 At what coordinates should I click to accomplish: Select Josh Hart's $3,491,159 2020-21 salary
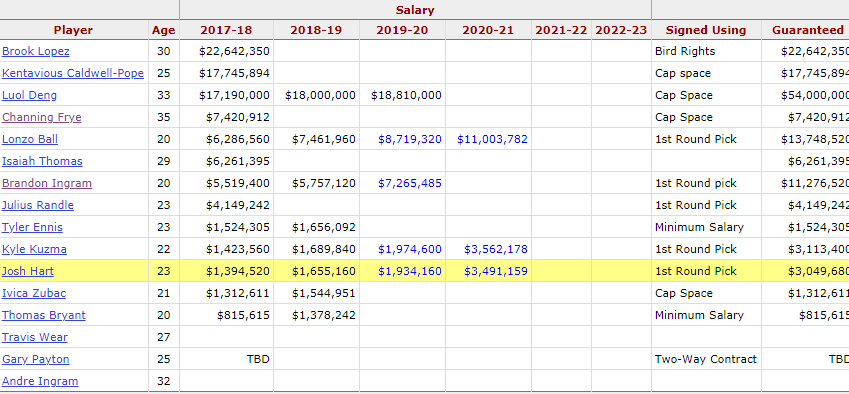495,271
